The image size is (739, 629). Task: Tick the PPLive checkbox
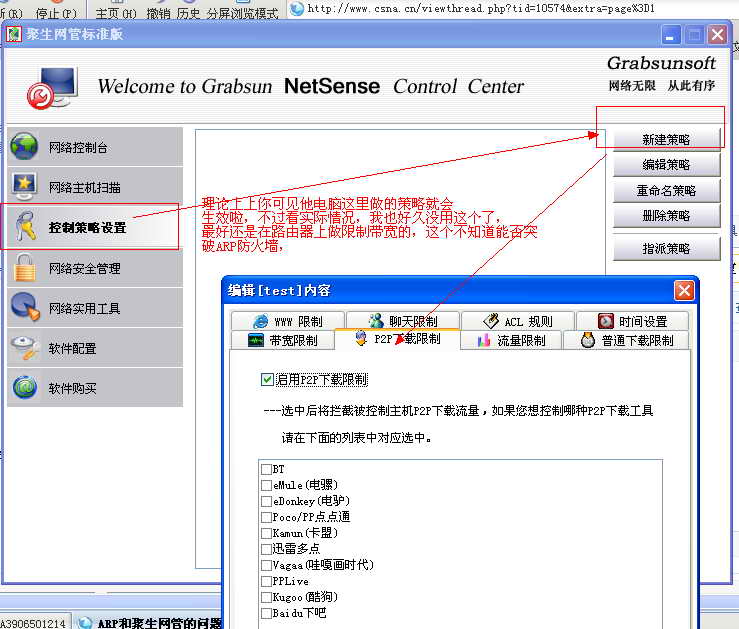coord(266,581)
